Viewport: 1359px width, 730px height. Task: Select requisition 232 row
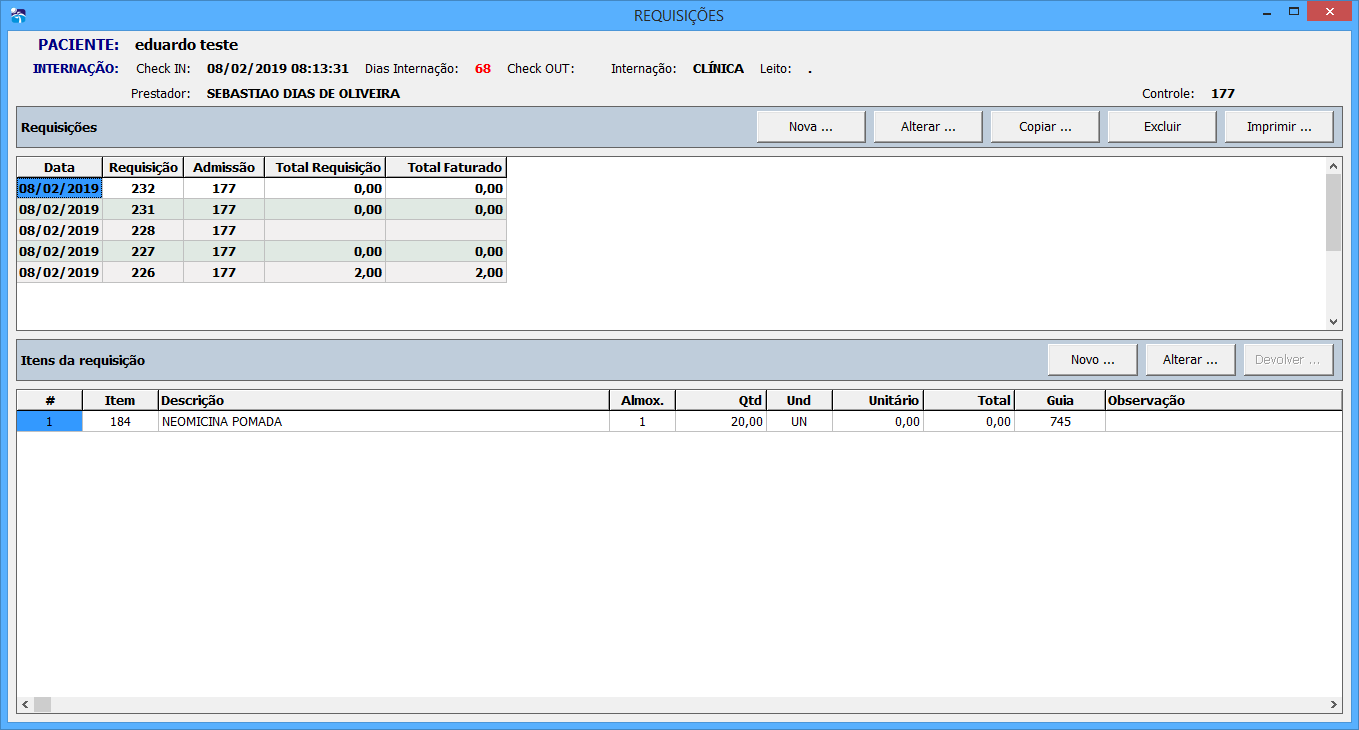(262, 188)
